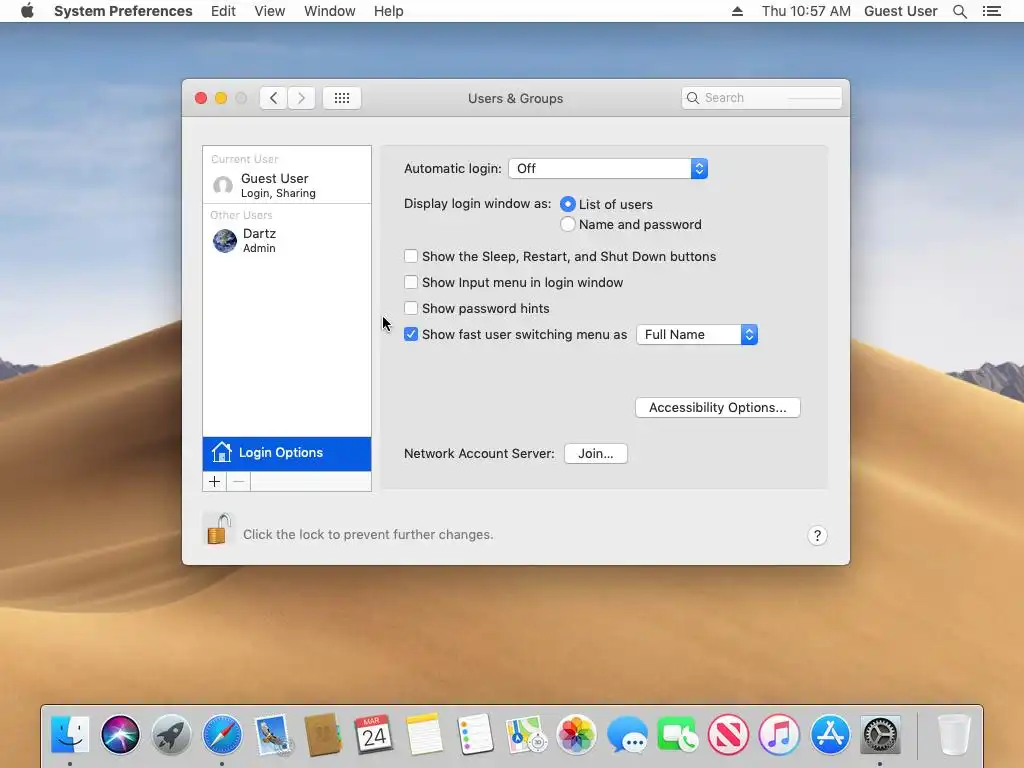1024x768 pixels.
Task: Show all preferences grid icon
Action: click(342, 98)
